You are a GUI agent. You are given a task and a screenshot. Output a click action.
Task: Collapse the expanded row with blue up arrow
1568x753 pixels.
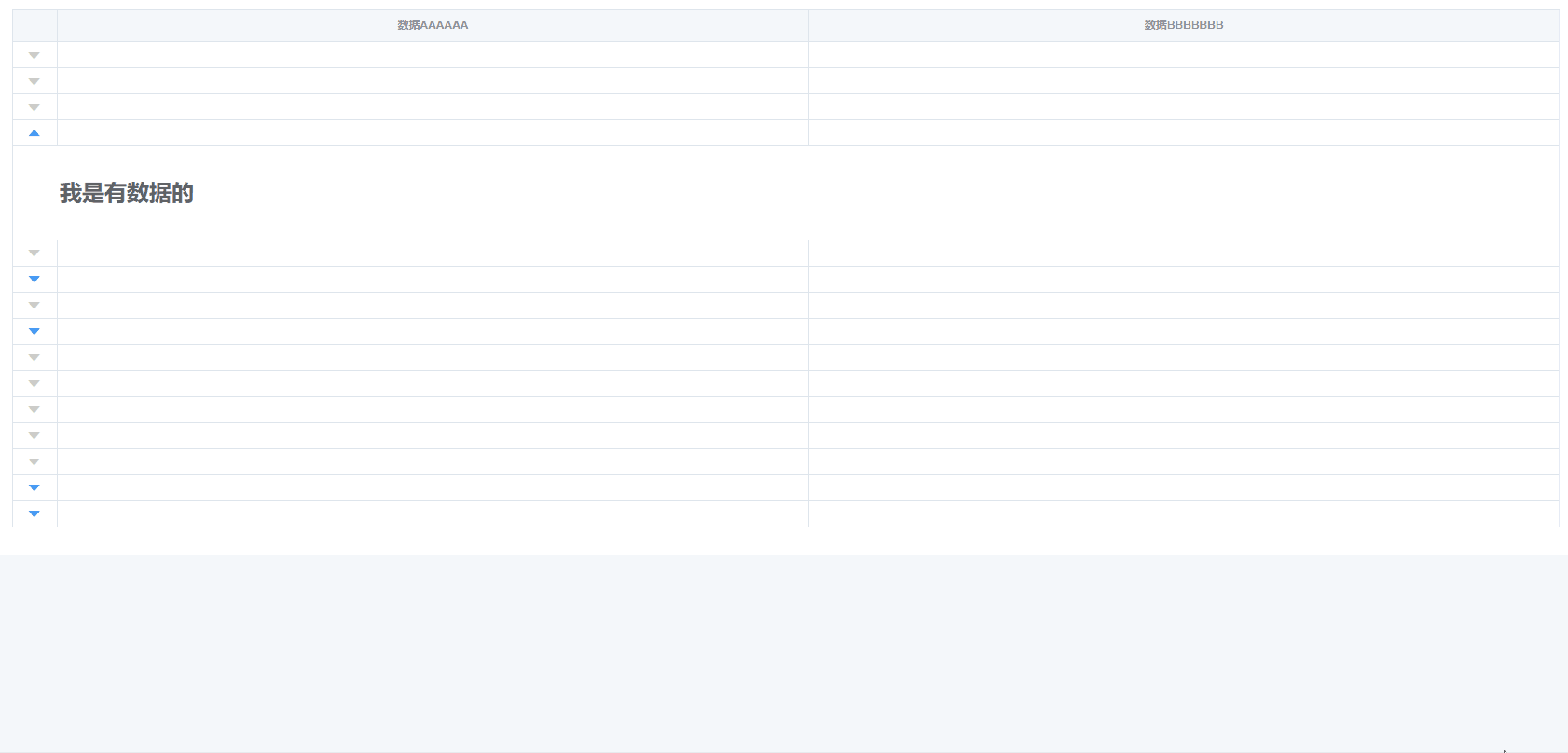(x=34, y=133)
